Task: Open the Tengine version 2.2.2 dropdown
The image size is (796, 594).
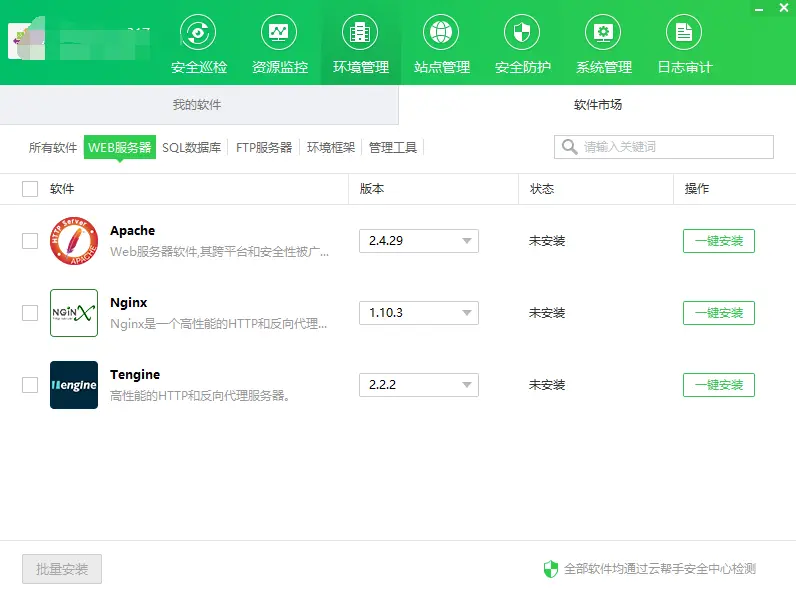Action: [x=419, y=385]
